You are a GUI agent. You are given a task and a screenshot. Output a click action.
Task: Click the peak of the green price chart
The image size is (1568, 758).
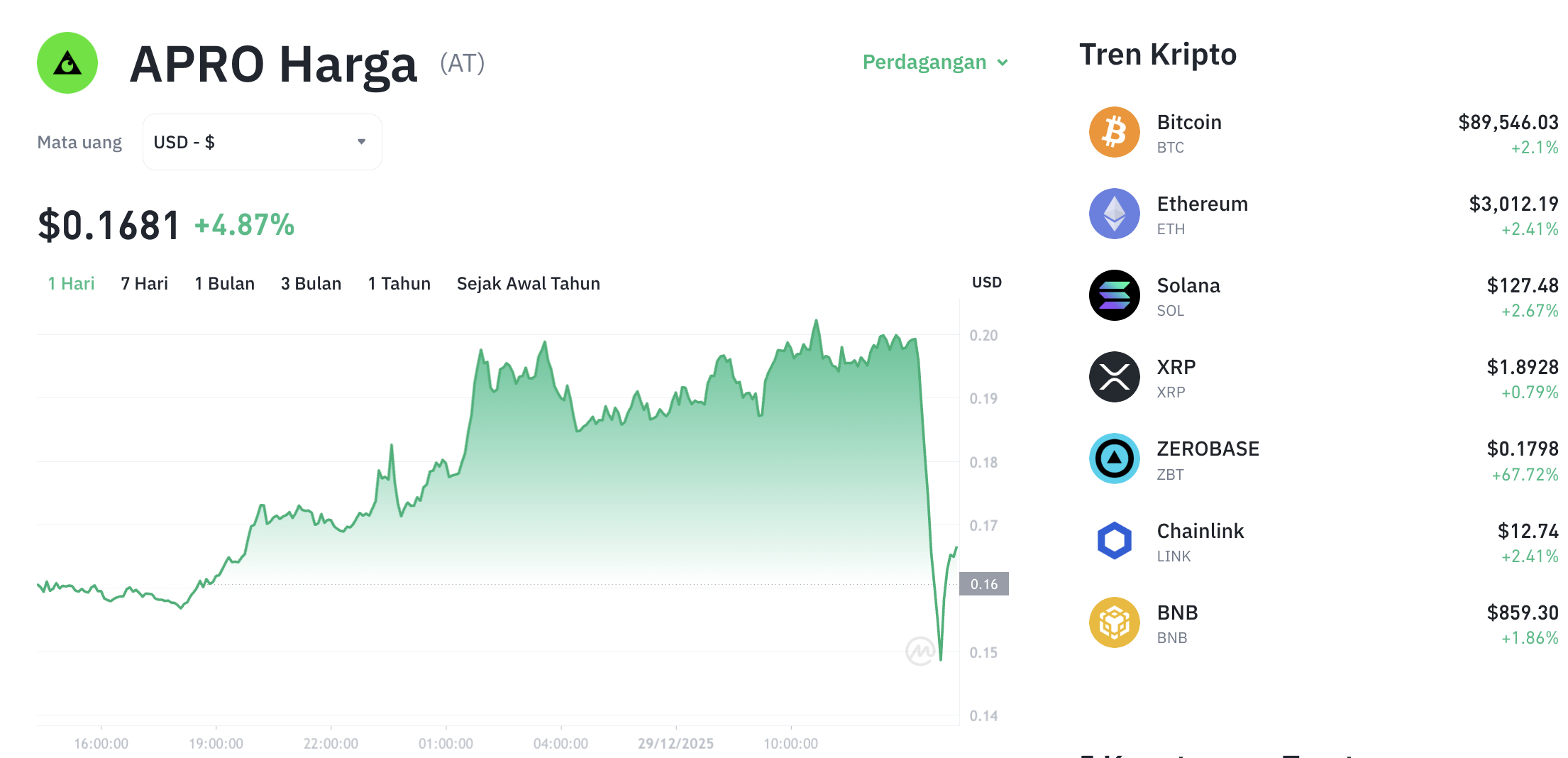(x=815, y=321)
